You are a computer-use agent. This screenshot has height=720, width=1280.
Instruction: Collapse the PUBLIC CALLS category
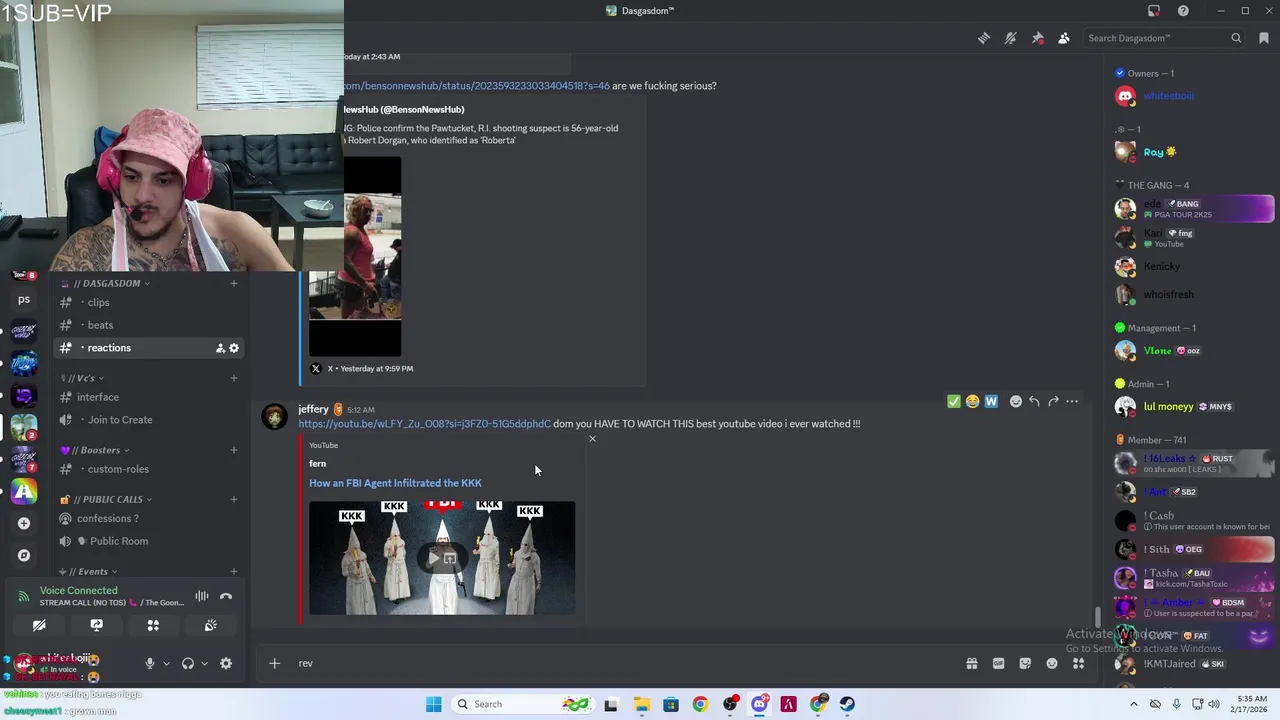coord(106,499)
